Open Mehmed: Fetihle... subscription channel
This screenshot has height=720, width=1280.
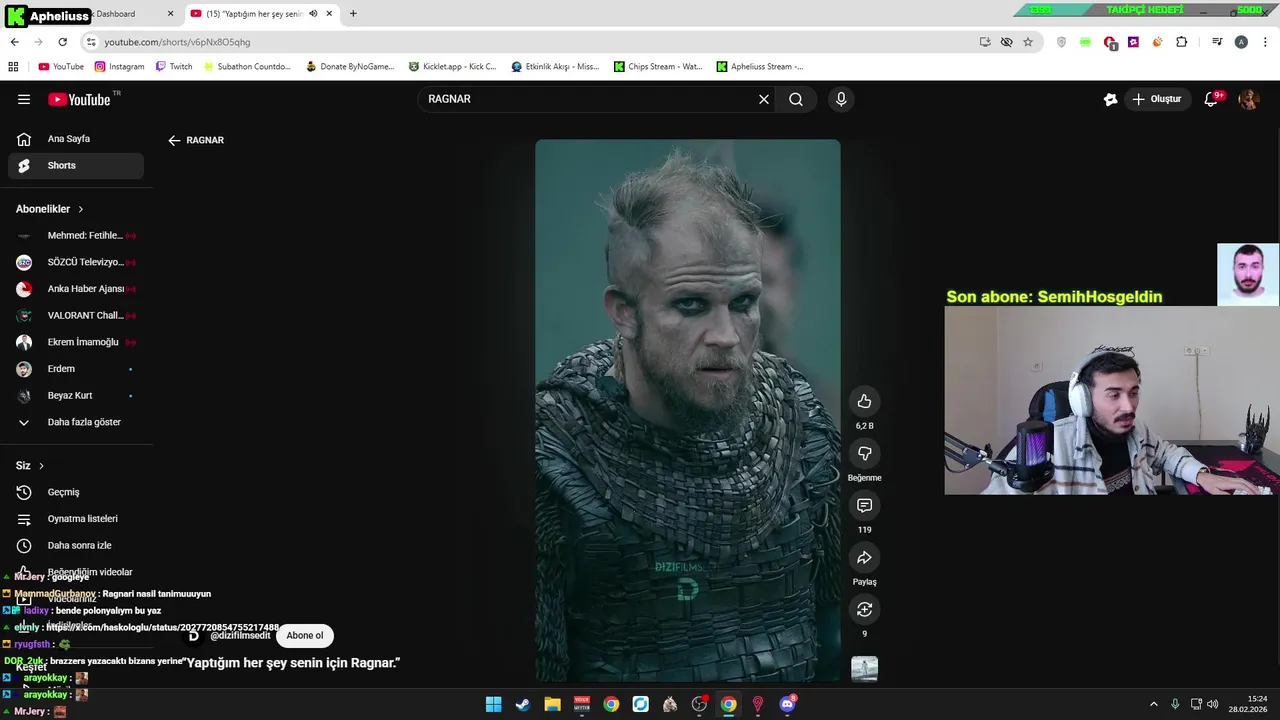click(76, 235)
